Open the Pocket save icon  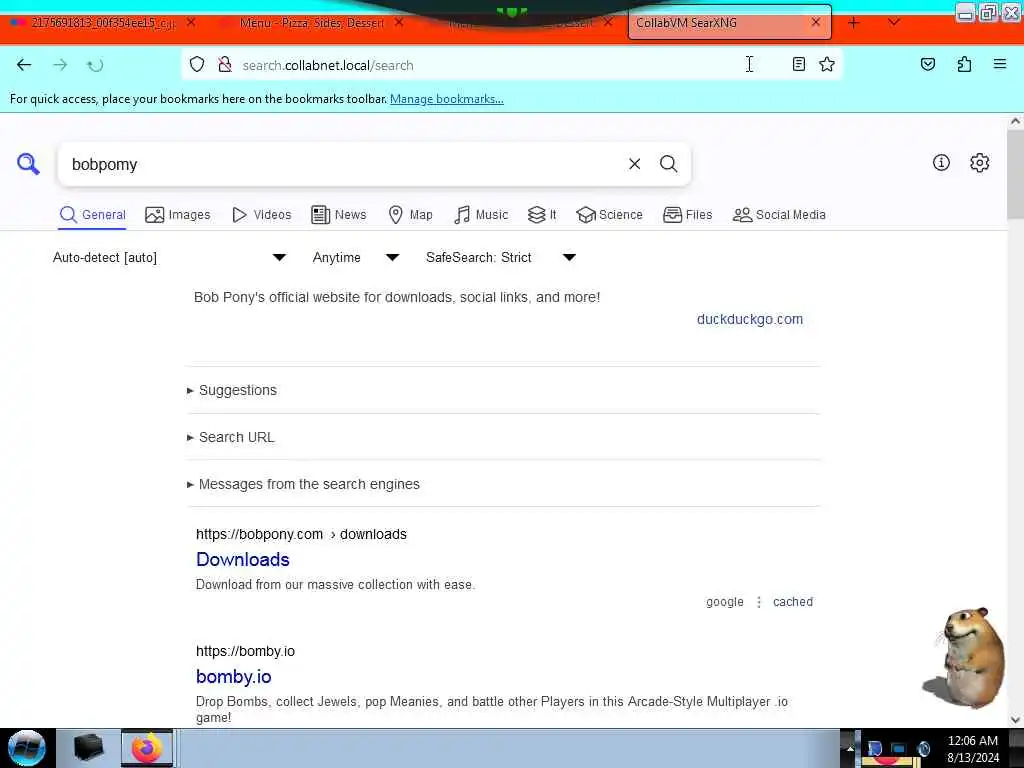(927, 64)
